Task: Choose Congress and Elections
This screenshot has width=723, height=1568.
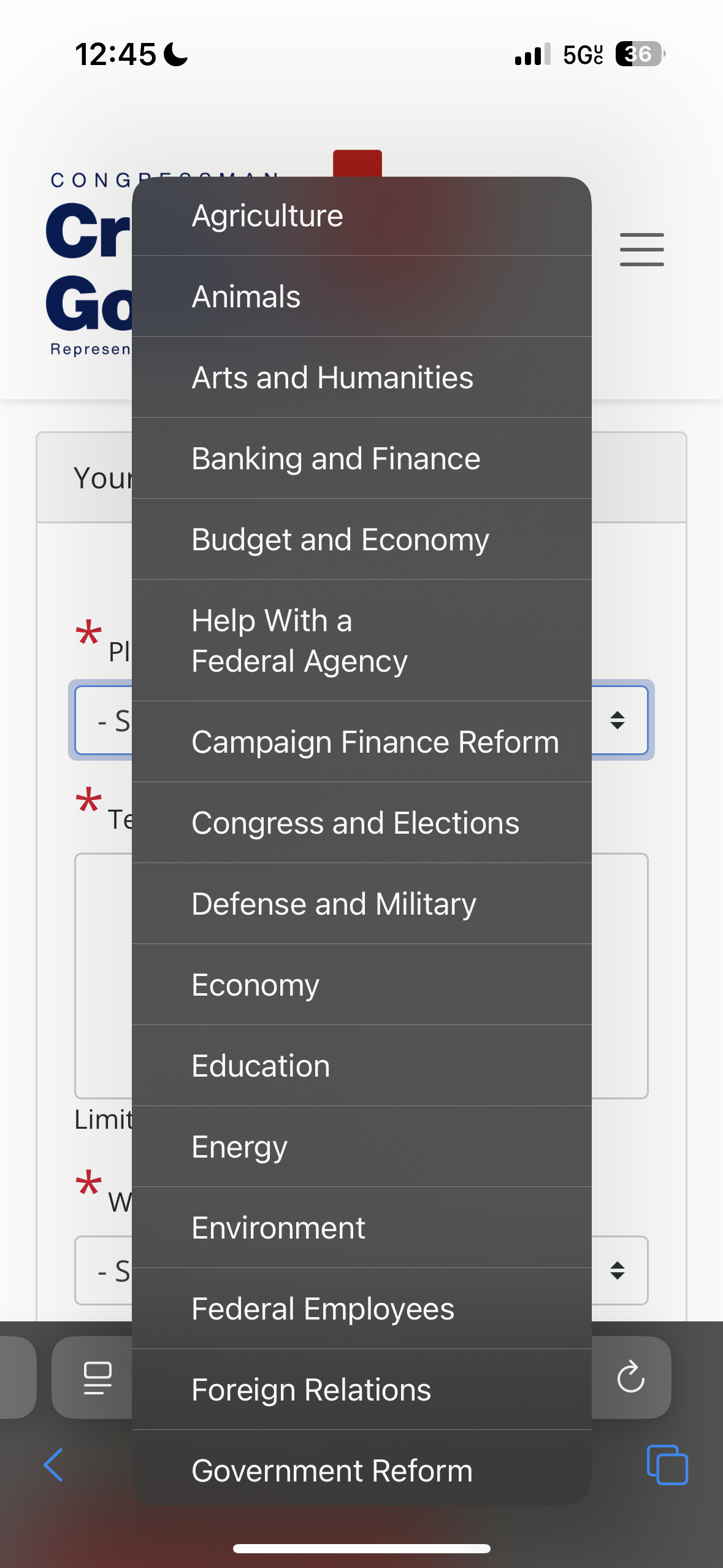Action: pos(362,823)
